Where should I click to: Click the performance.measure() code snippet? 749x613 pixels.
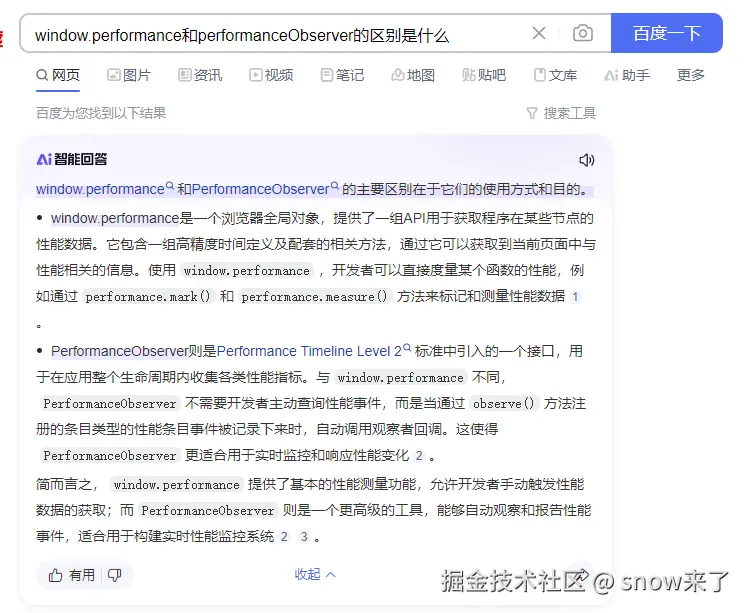314,297
